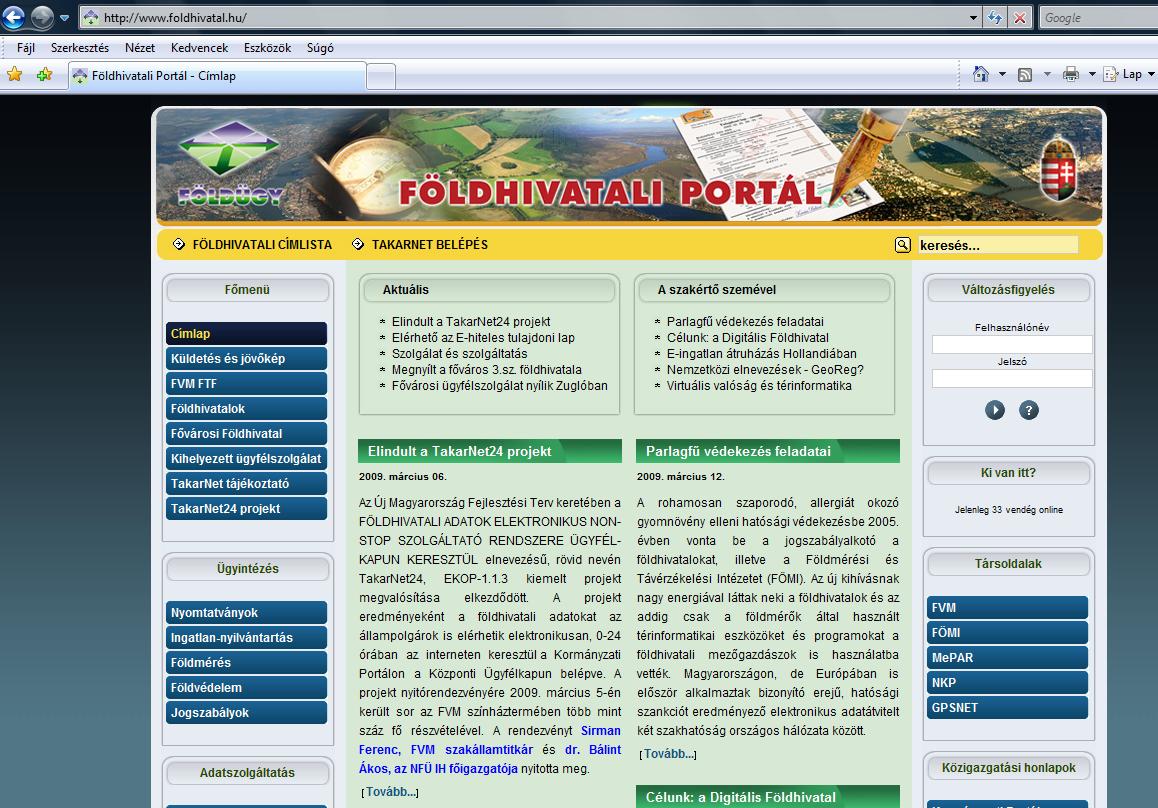Viewport: 1158px width, 808px height.
Task: Open the Súgó menu
Action: pos(320,48)
